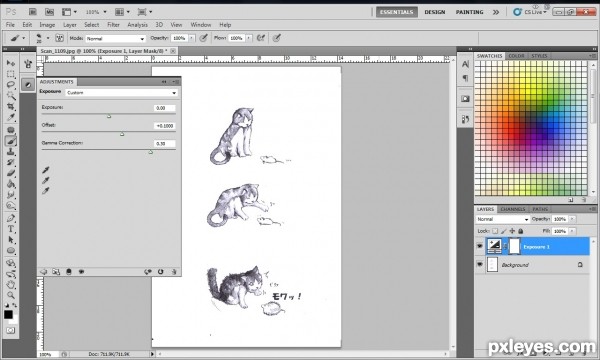Image resolution: width=600 pixels, height=360 pixels.
Task: Switch to the Paths tab
Action: pos(540,209)
